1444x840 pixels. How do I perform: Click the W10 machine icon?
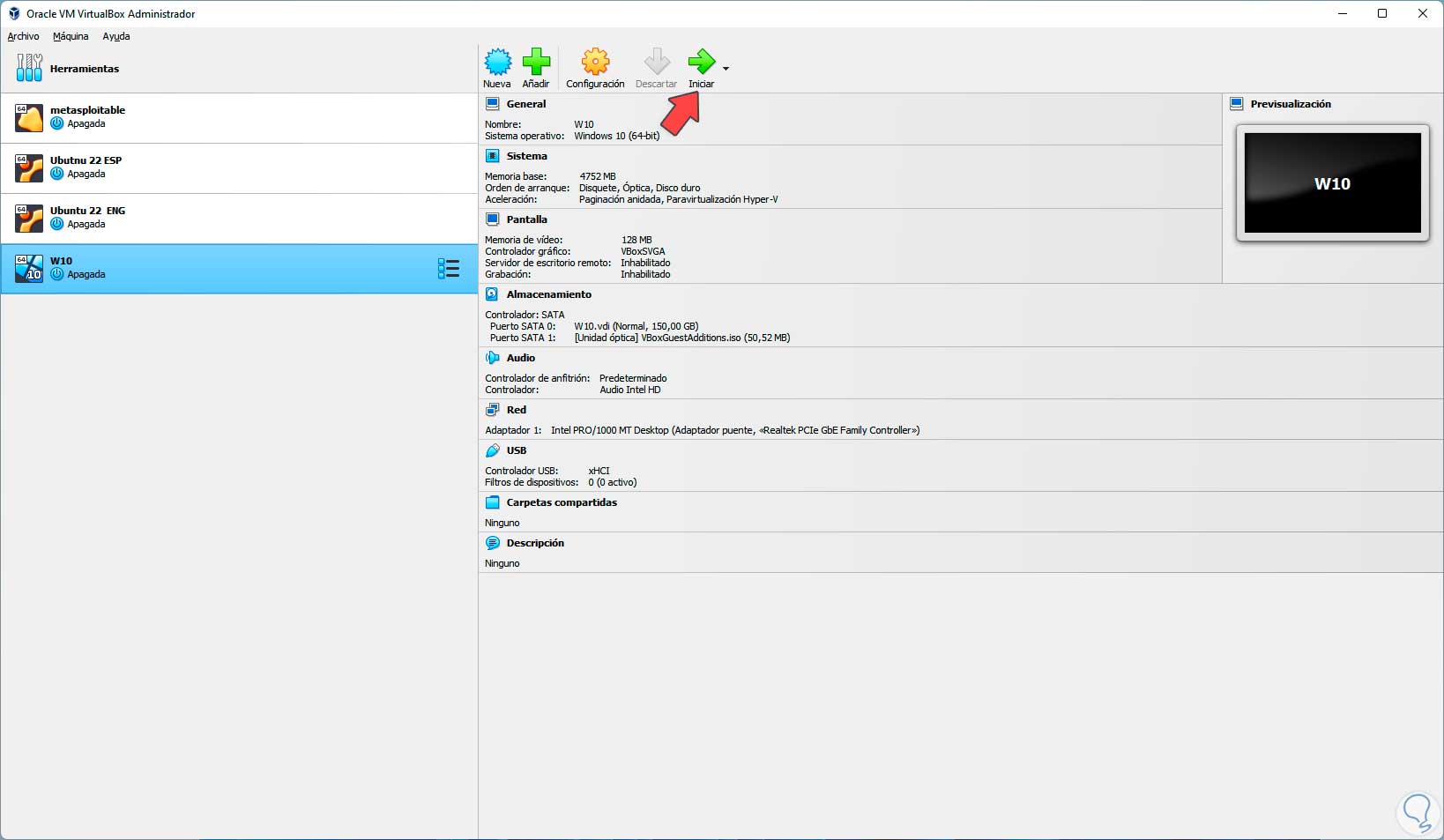tap(29, 268)
